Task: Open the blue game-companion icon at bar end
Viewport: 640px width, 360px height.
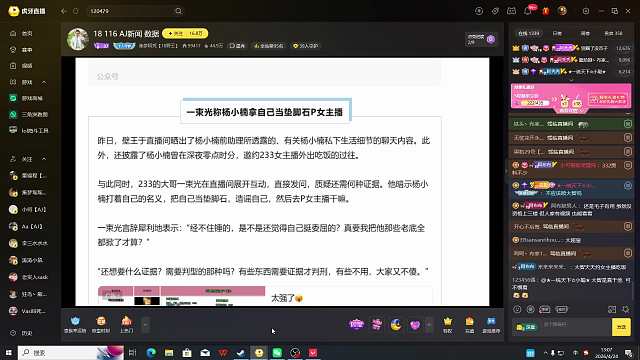Action: click(x=491, y=325)
